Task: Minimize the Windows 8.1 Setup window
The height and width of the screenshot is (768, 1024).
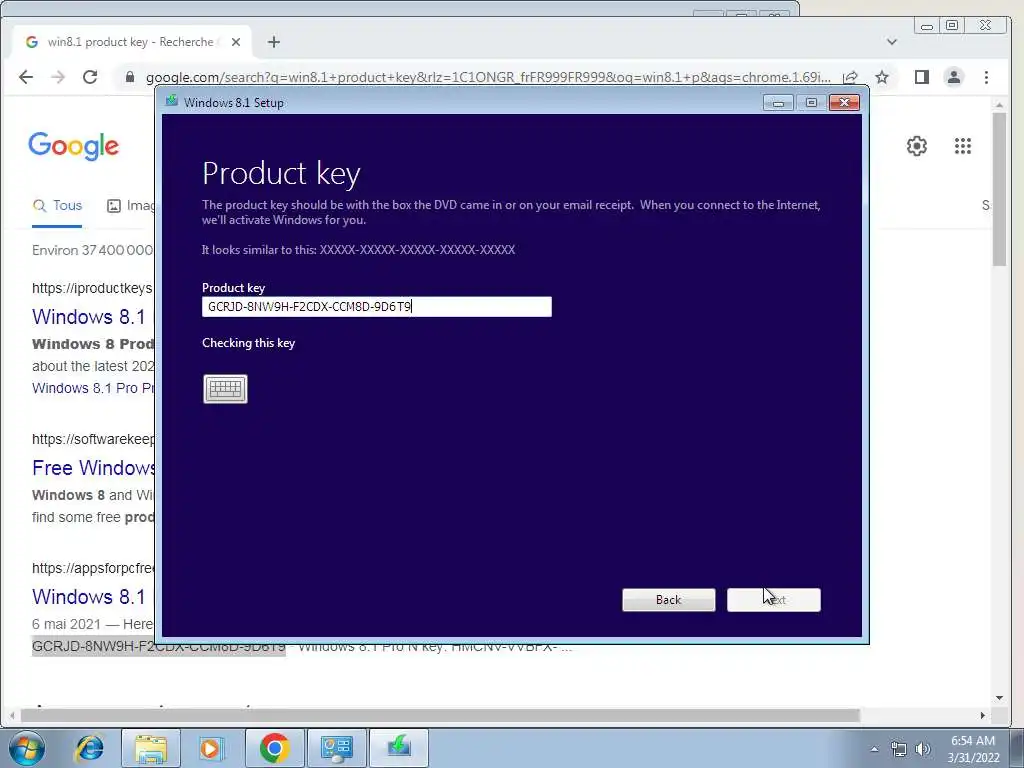Action: tap(778, 103)
